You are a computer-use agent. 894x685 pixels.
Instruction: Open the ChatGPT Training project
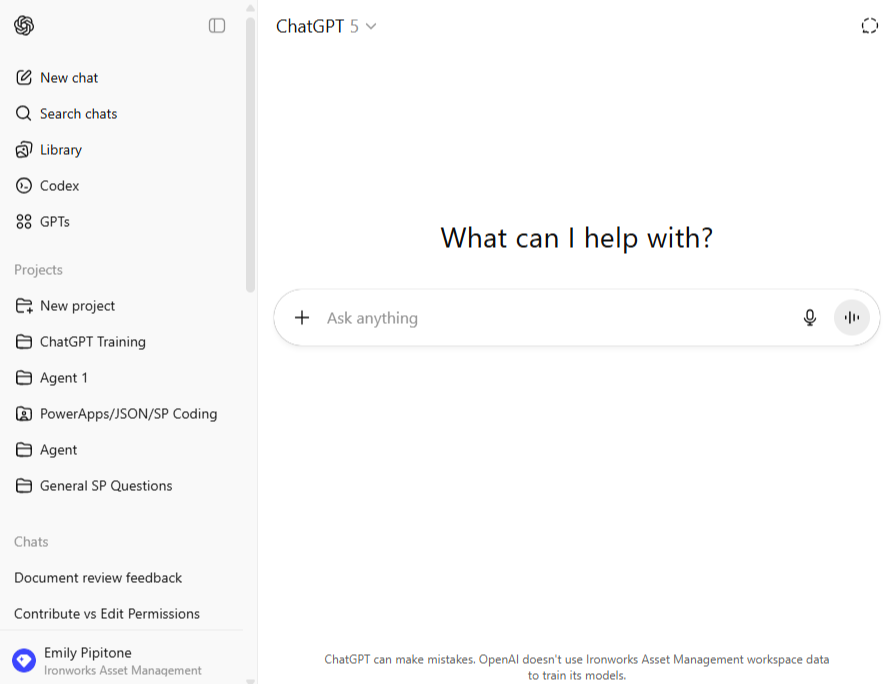92,342
